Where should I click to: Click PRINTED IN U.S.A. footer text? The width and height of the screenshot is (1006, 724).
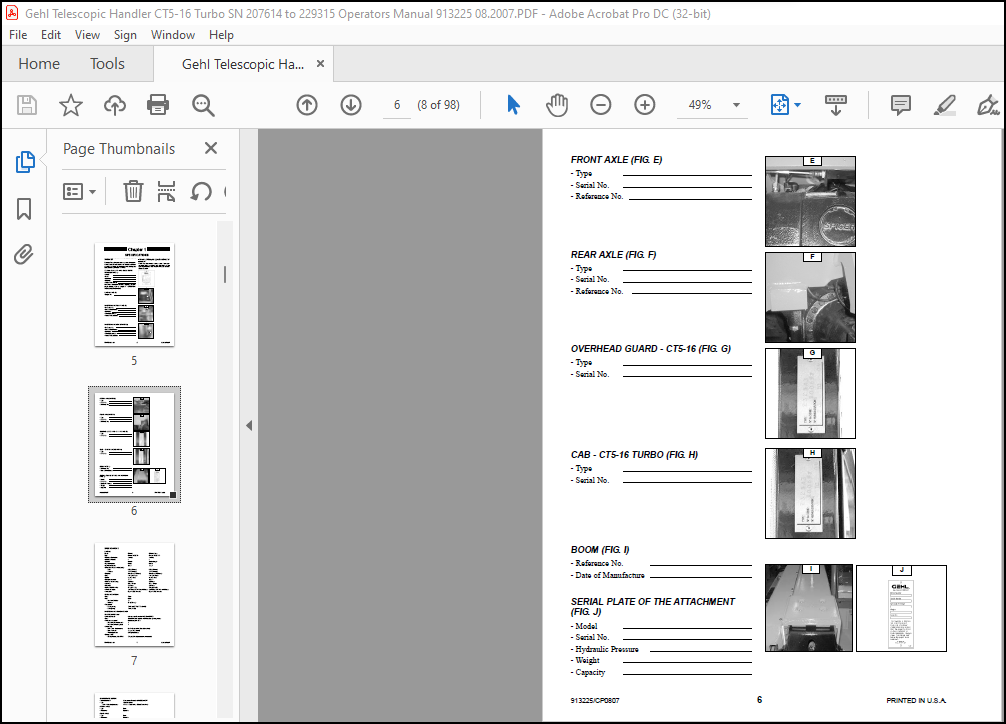coord(916,700)
